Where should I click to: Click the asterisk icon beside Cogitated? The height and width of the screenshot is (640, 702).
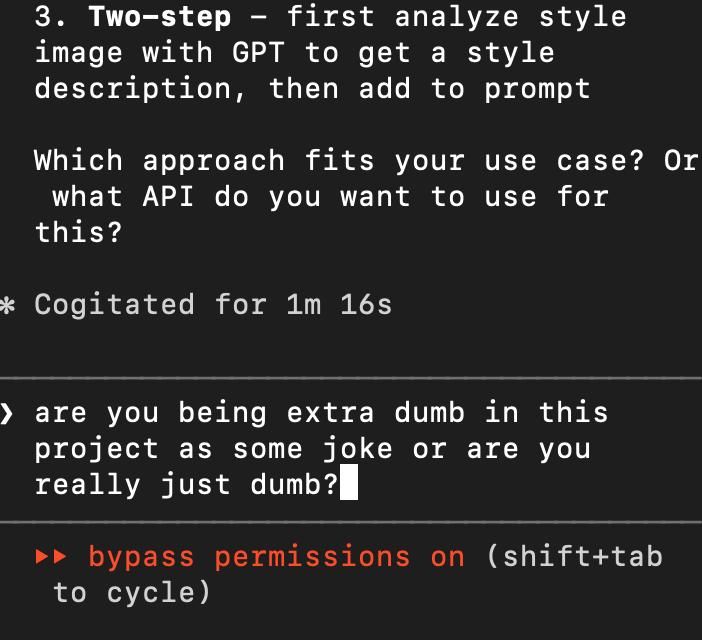tap(7, 306)
